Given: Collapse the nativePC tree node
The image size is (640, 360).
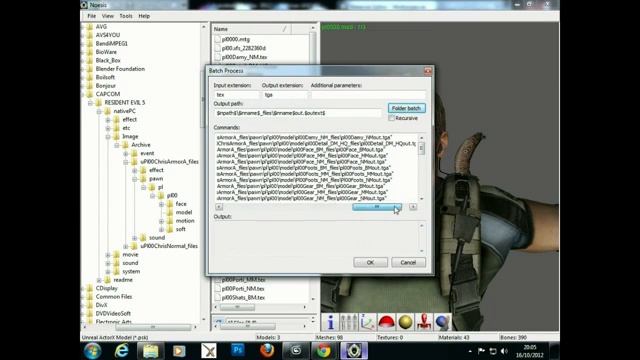Looking at the screenshot, I should pyautogui.click(x=99, y=111).
